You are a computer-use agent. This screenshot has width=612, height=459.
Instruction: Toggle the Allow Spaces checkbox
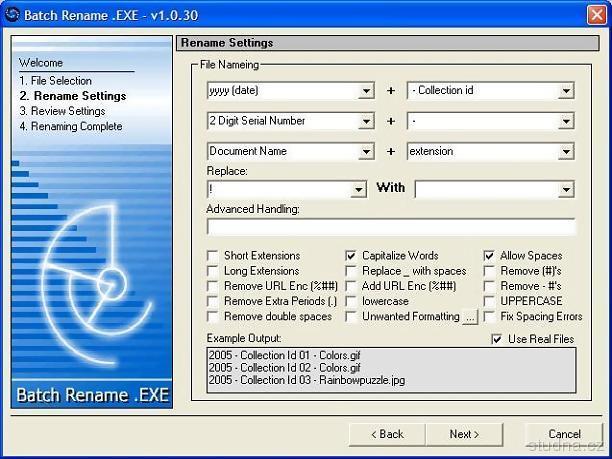(490, 256)
